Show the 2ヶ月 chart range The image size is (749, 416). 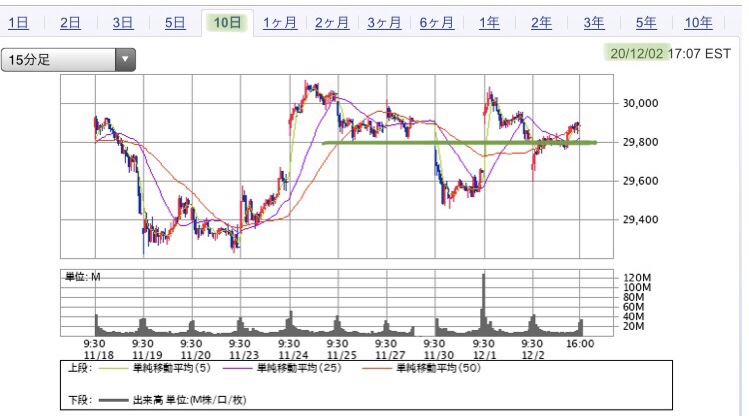pyautogui.click(x=332, y=22)
